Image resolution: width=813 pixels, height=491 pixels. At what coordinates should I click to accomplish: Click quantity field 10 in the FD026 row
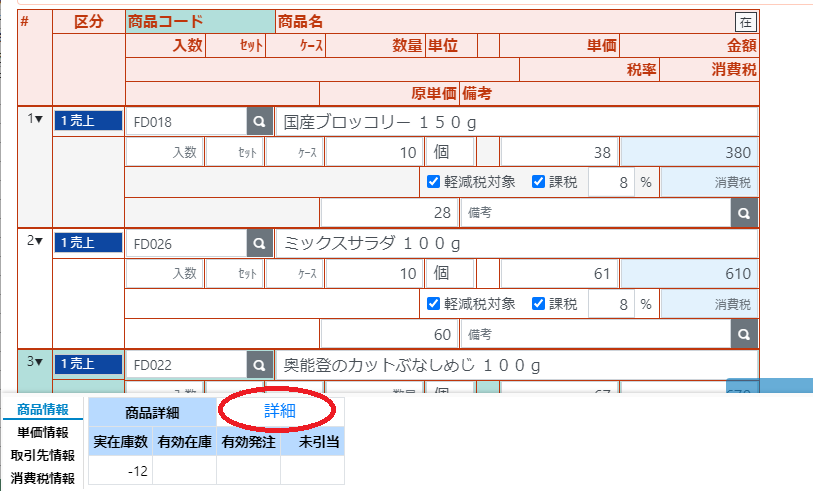point(374,273)
